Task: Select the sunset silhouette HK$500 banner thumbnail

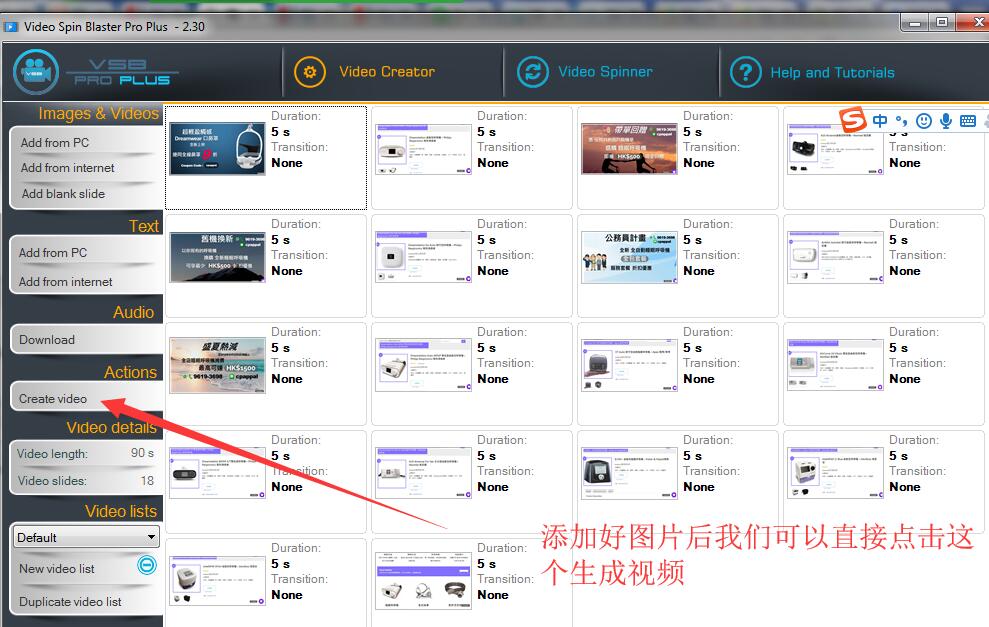Action: pyautogui.click(x=629, y=148)
